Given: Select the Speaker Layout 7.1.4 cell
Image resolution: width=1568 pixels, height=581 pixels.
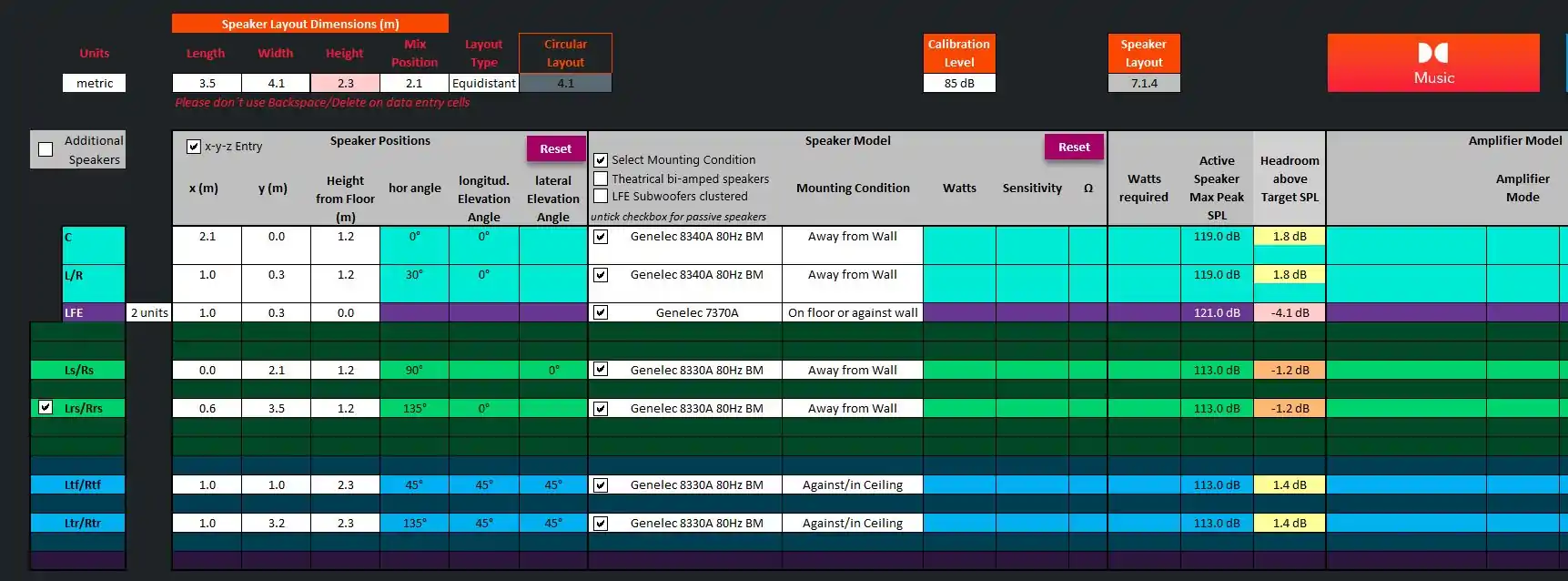Looking at the screenshot, I should pyautogui.click(x=1144, y=83).
